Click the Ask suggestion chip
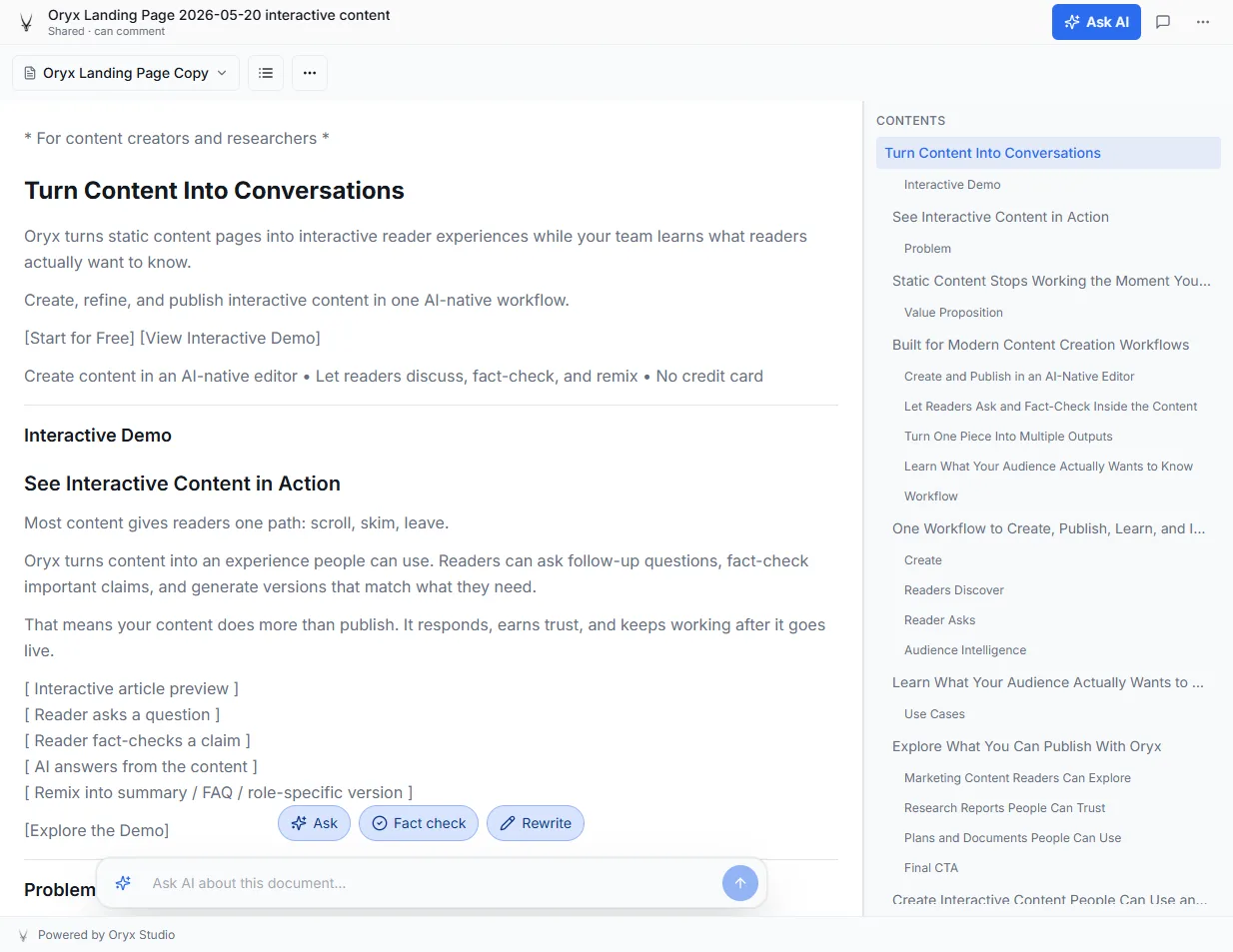This screenshot has width=1233, height=952. point(314,823)
